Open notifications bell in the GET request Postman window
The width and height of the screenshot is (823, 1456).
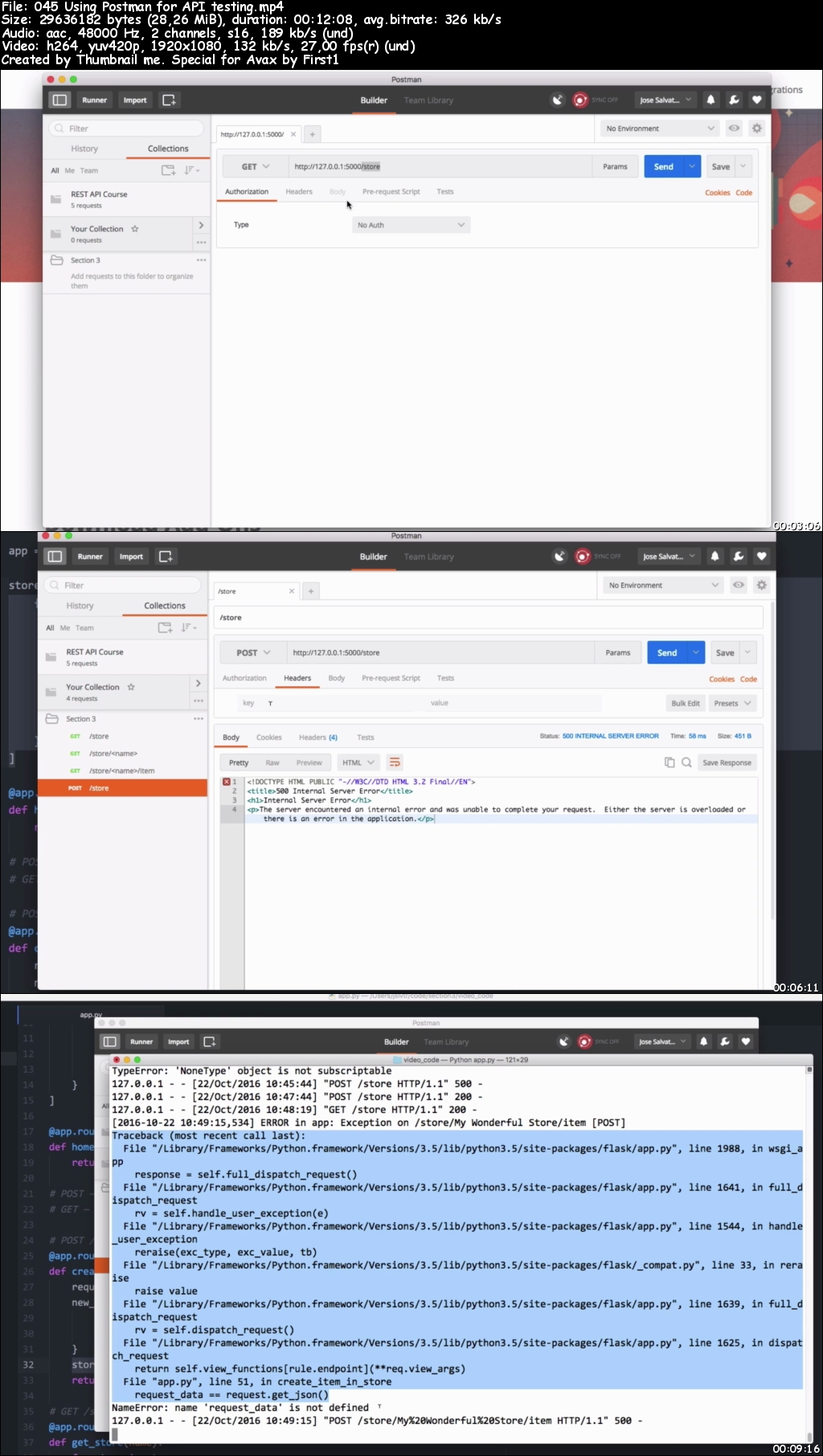[710, 100]
